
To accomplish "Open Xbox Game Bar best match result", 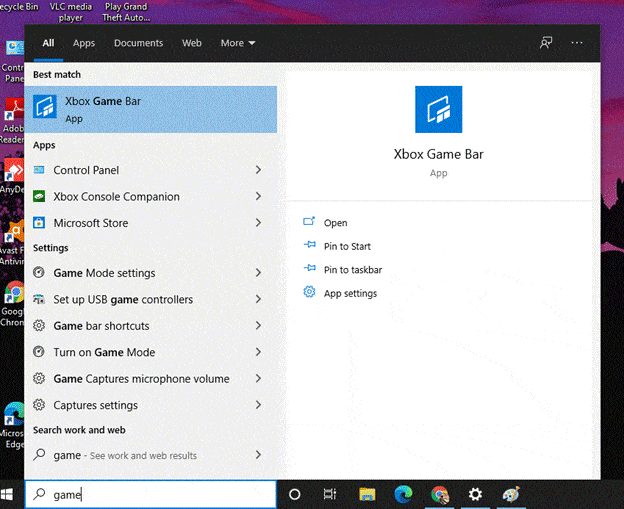I will click(151, 109).
